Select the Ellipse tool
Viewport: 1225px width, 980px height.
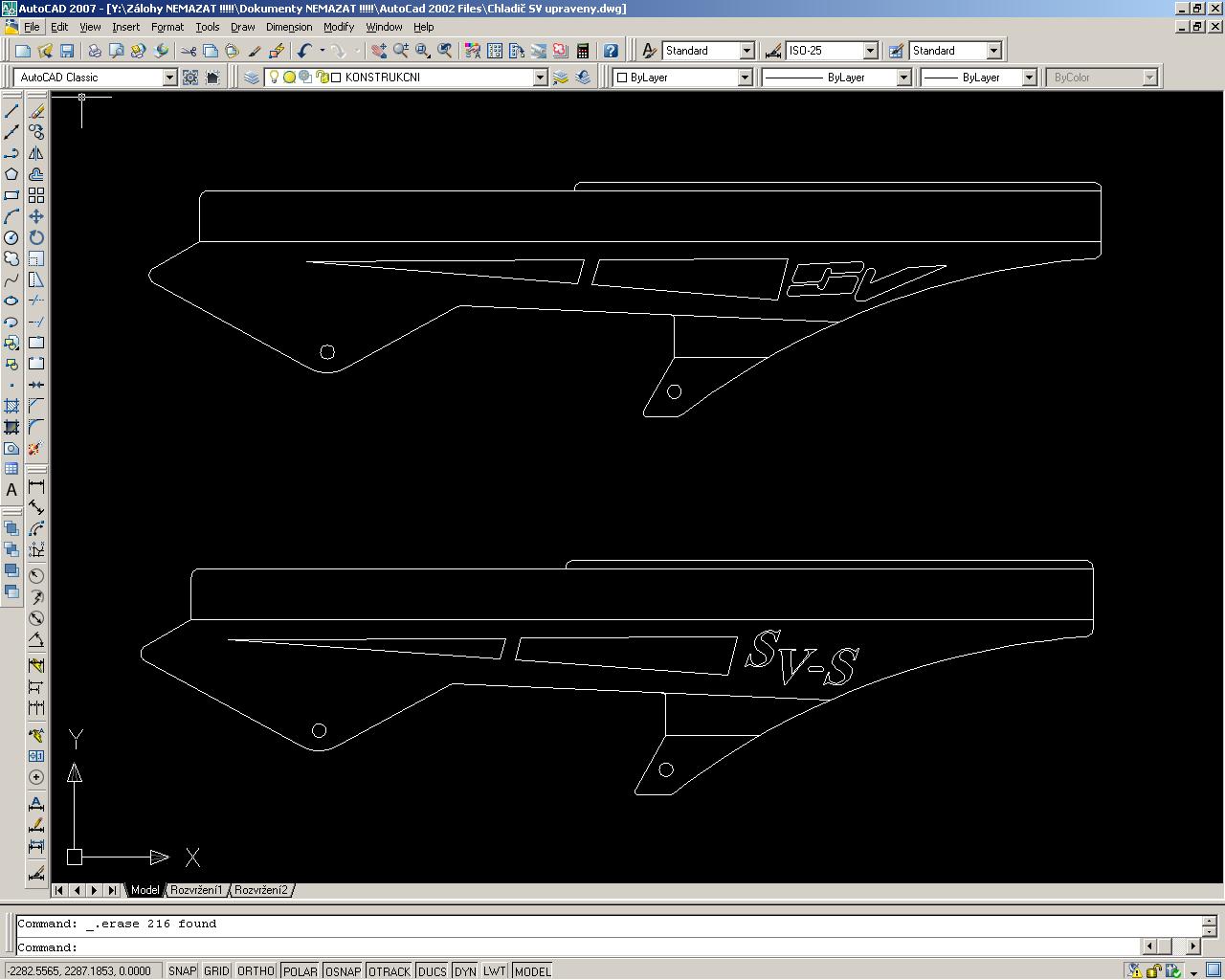pyautogui.click(x=11, y=301)
